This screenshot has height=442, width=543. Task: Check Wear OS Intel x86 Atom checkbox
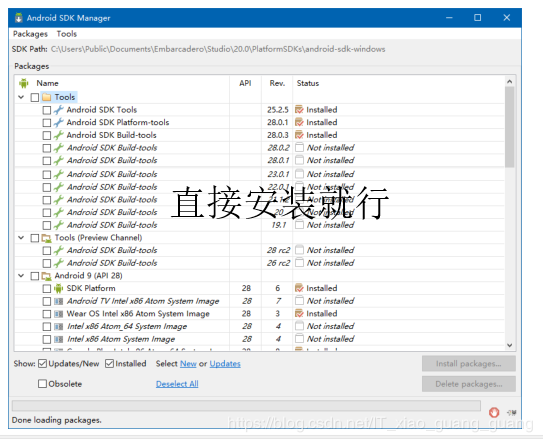tap(47, 314)
